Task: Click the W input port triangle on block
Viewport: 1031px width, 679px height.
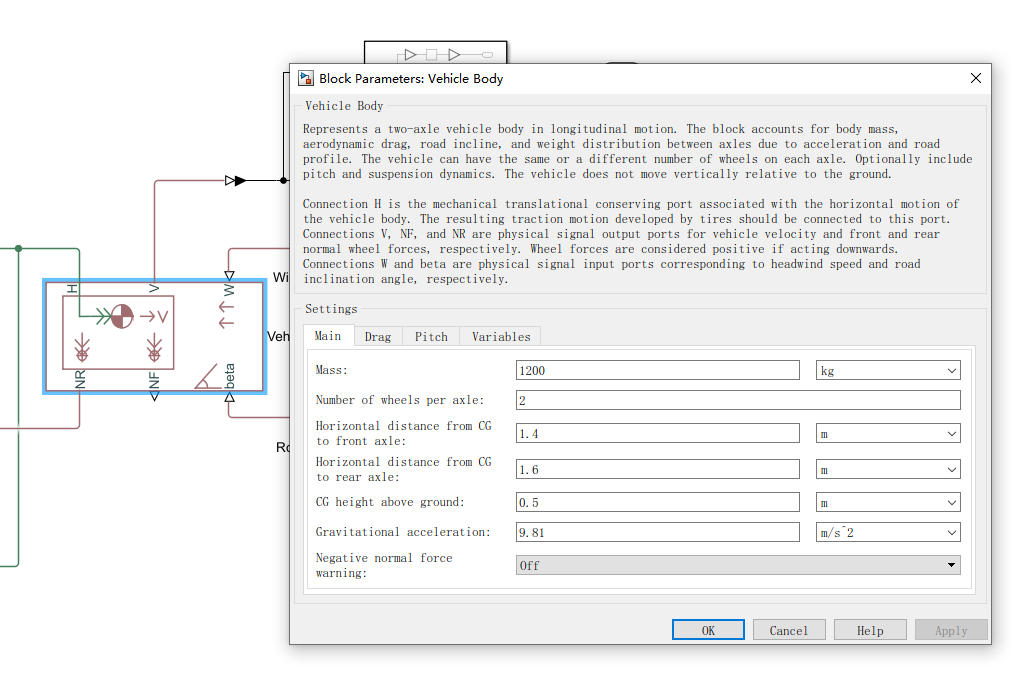Action: click(x=229, y=275)
